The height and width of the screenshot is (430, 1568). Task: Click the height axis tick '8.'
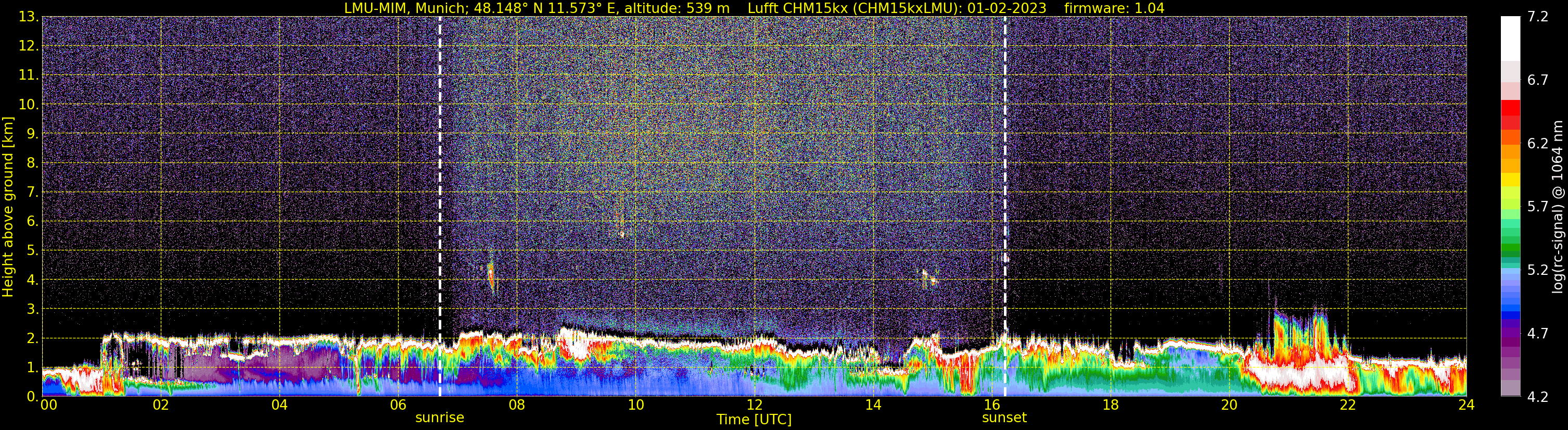[x=33, y=162]
